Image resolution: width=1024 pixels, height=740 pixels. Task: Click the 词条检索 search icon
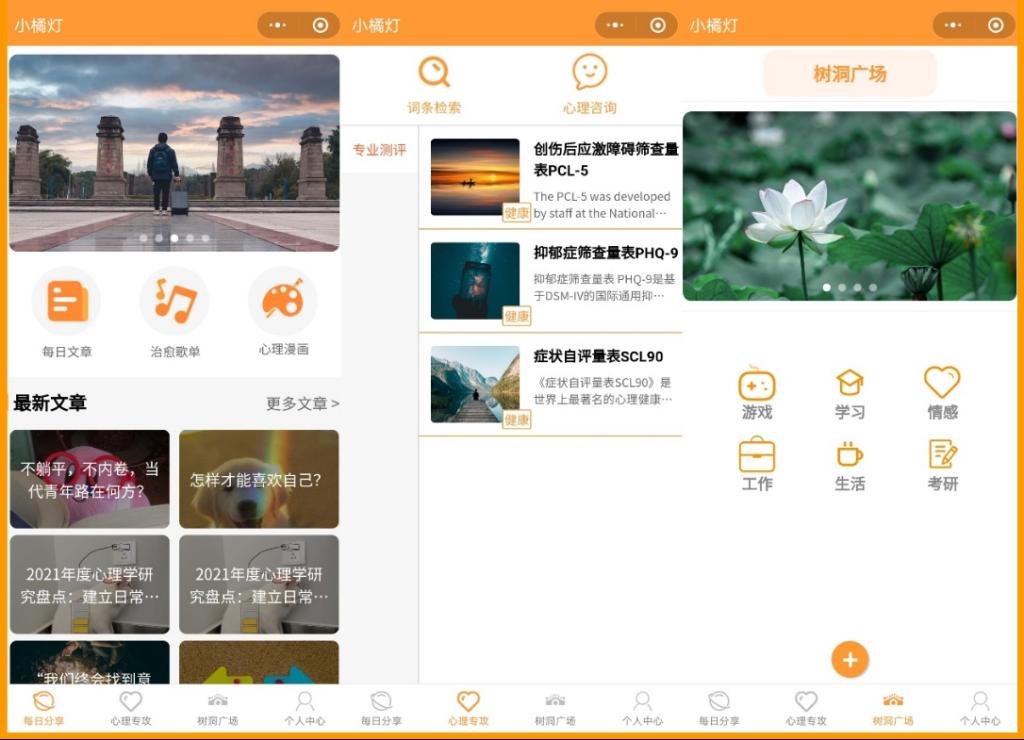(x=434, y=73)
